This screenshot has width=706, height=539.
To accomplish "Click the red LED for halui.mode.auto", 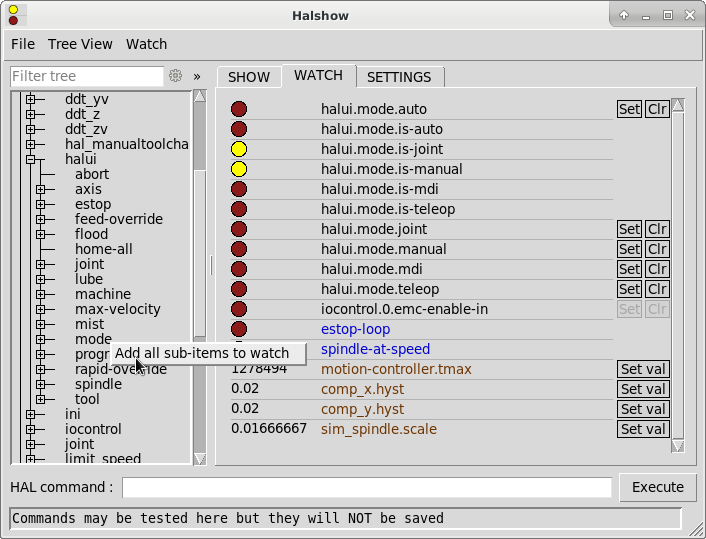I will 239,109.
